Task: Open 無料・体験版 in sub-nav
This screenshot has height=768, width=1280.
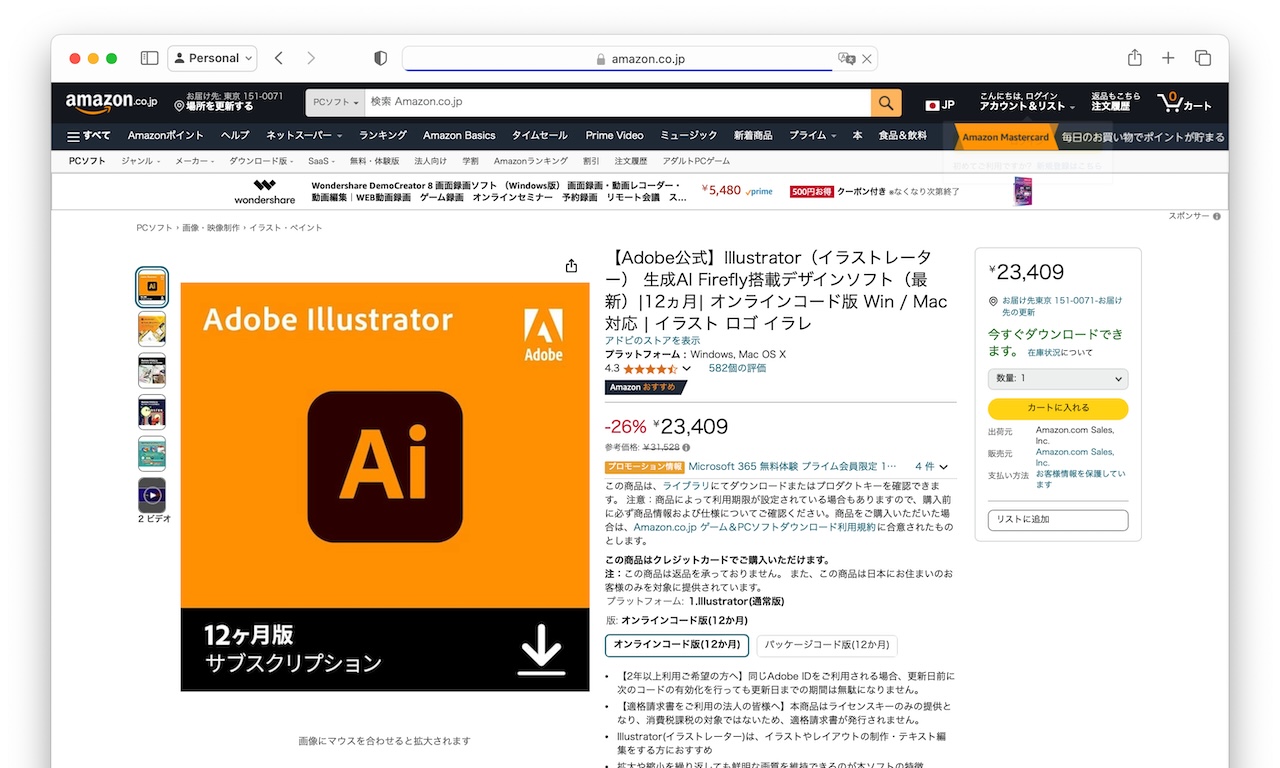Action: [x=374, y=161]
